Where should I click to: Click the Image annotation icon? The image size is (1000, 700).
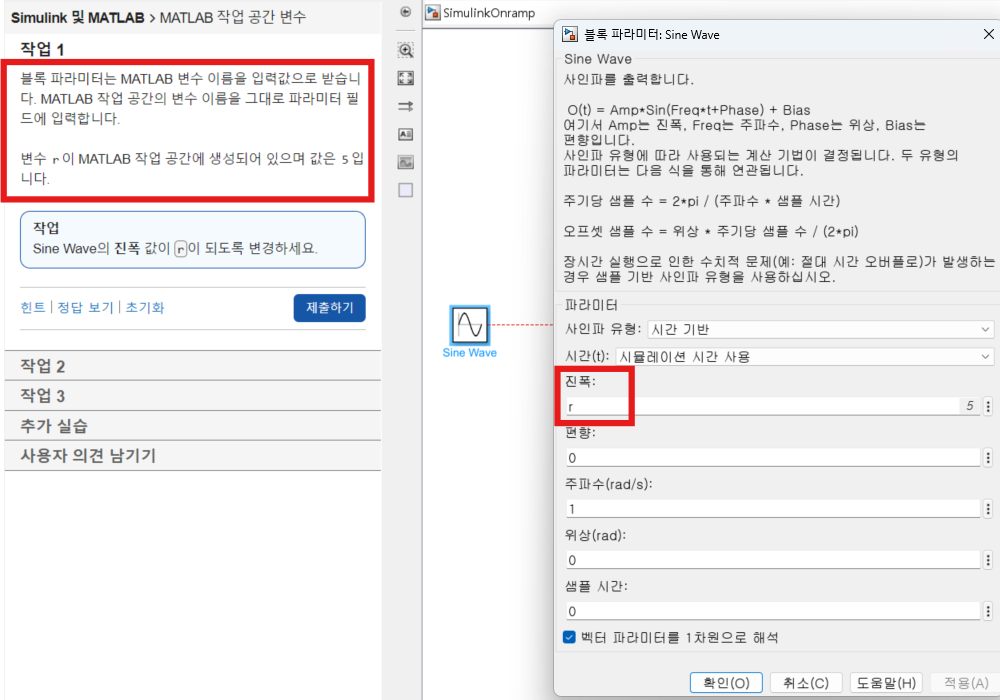[x=406, y=162]
